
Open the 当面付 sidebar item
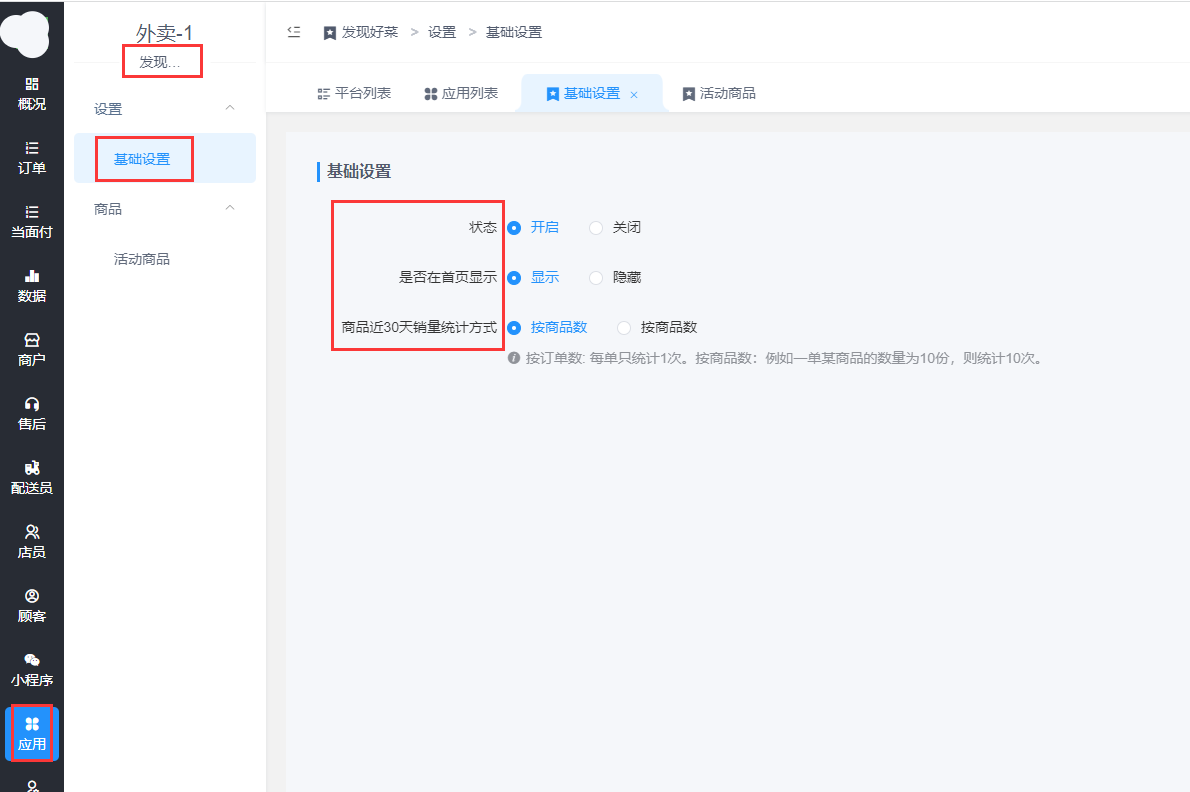32,222
